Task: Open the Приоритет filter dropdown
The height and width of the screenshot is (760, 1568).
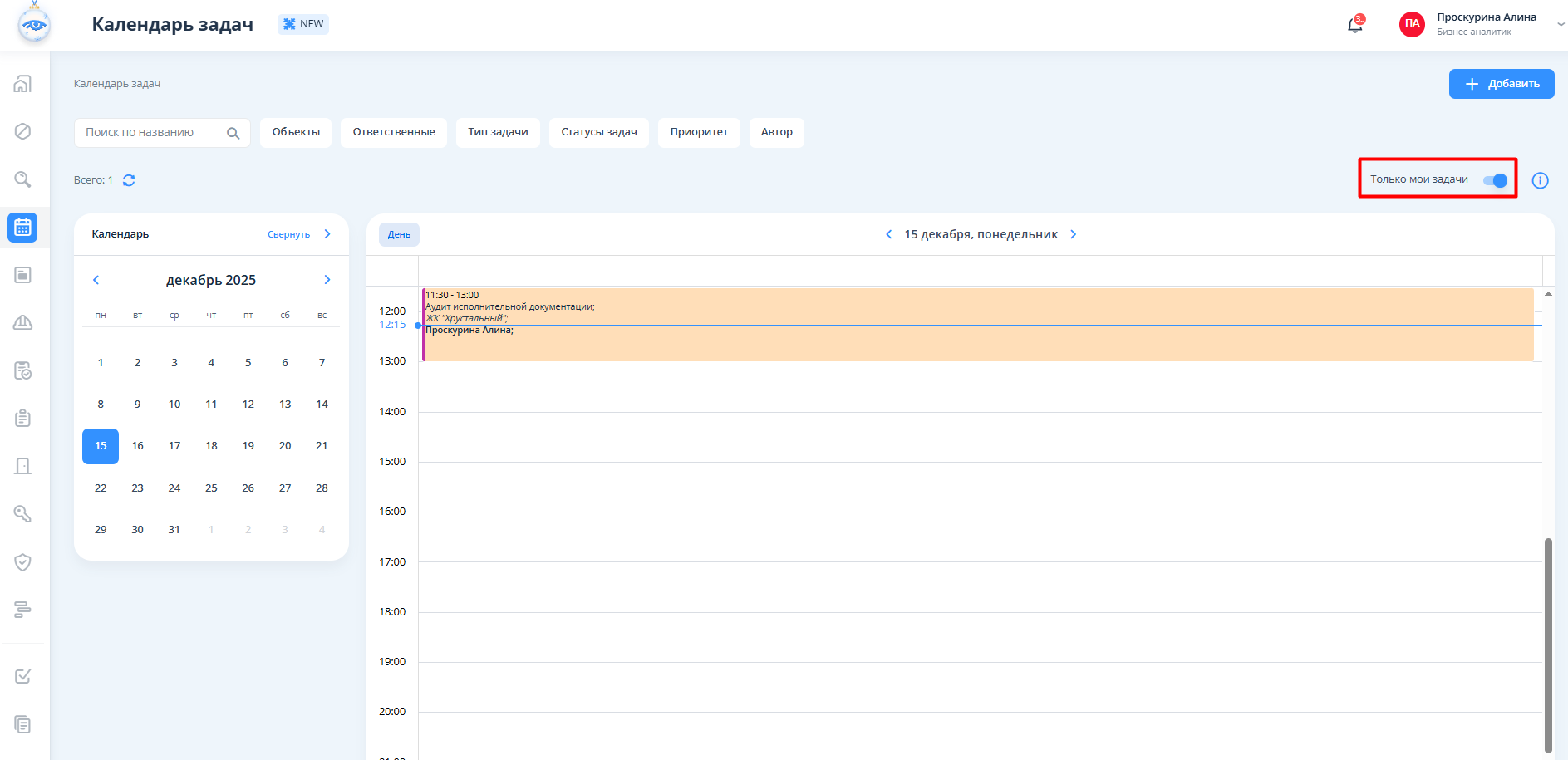Action: 698,132
